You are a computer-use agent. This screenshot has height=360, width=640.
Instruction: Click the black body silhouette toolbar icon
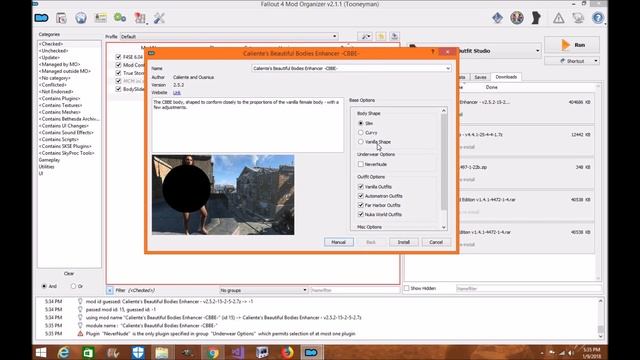click(536, 18)
